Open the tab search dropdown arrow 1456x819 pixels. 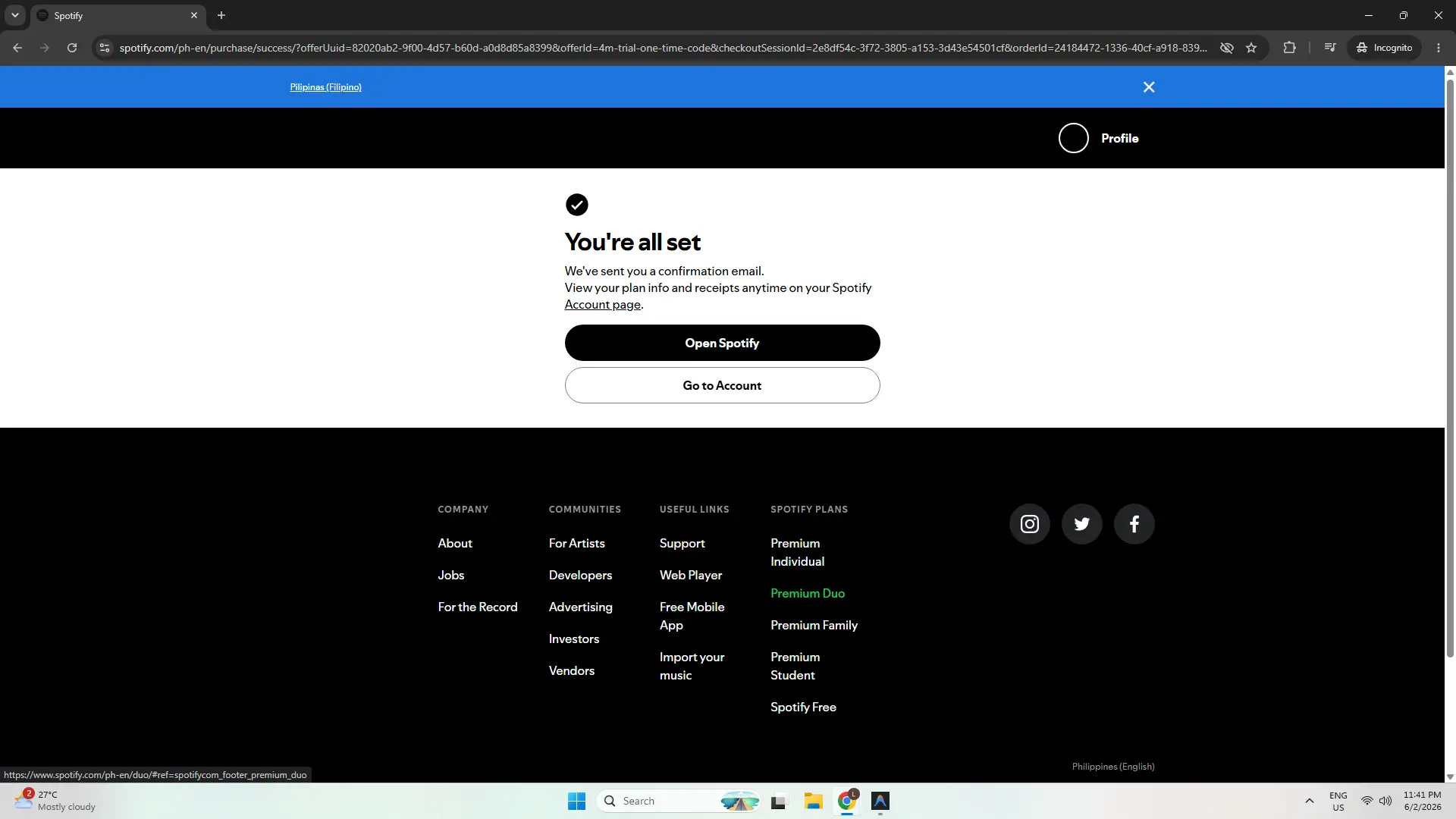[14, 15]
